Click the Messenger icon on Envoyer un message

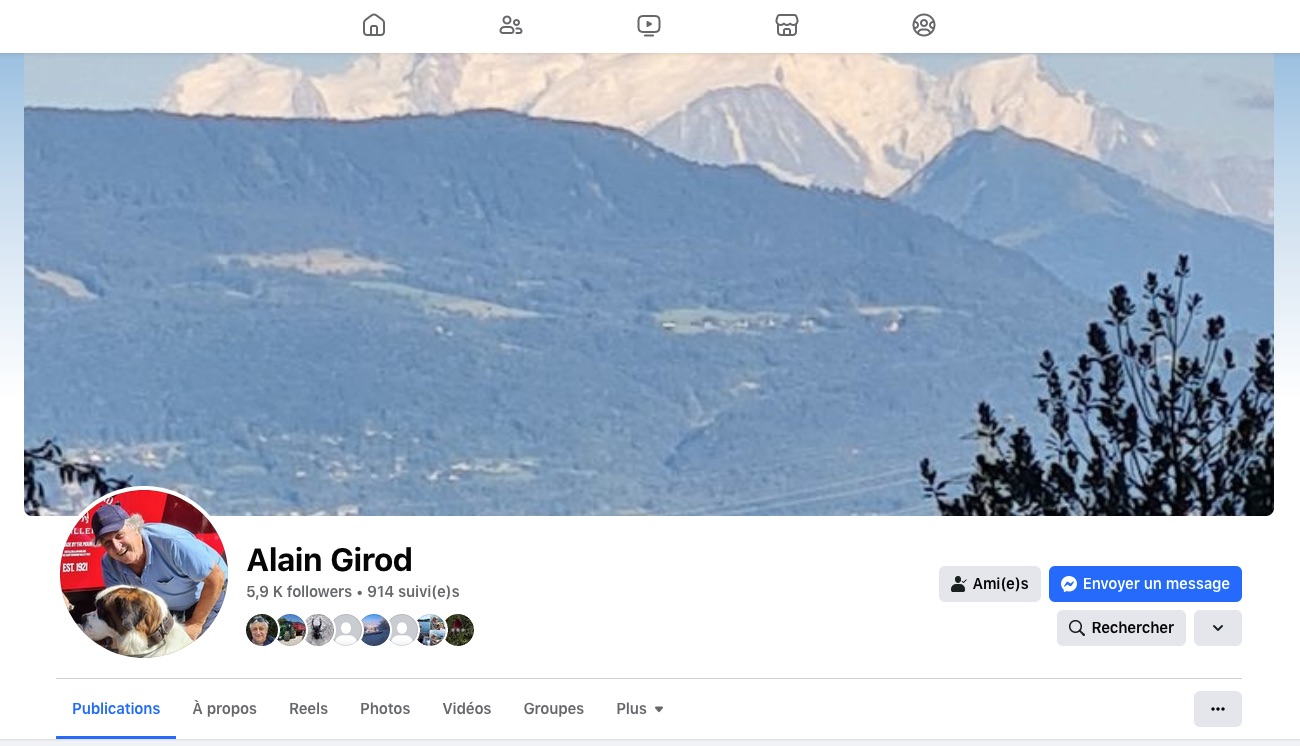point(1069,584)
